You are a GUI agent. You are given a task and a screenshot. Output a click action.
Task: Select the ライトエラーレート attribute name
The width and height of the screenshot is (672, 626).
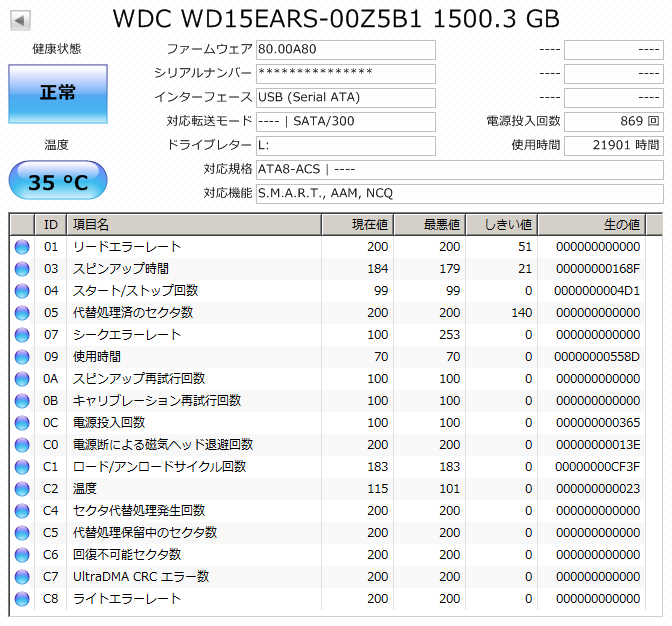(127, 599)
